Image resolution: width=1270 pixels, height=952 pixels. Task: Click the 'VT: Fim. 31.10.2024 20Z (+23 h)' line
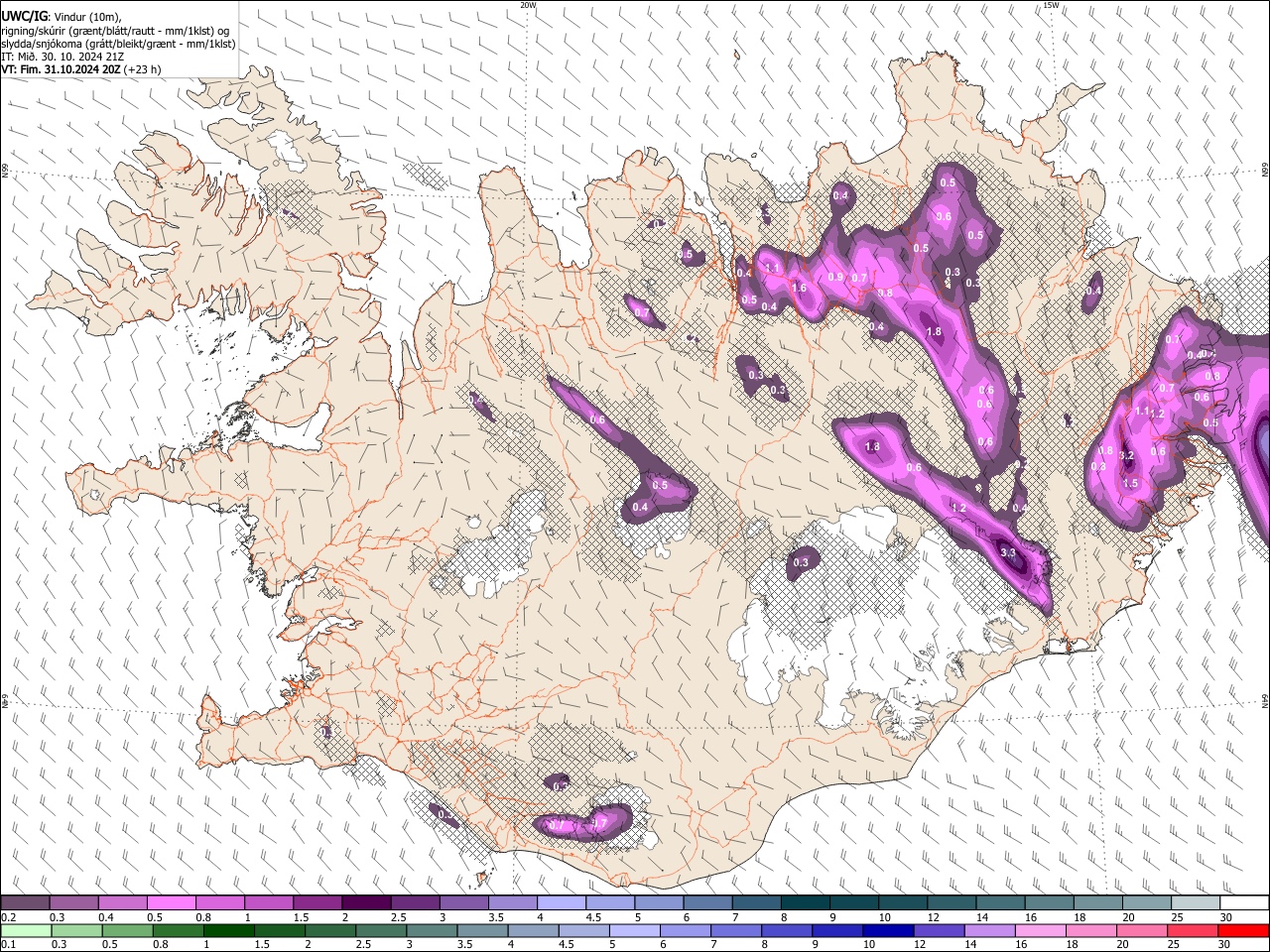(x=81, y=69)
